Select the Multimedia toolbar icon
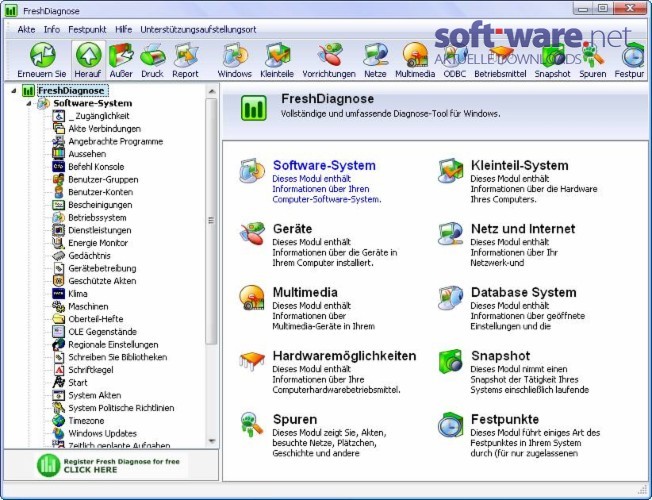This screenshot has width=652, height=500. pyautogui.click(x=415, y=54)
